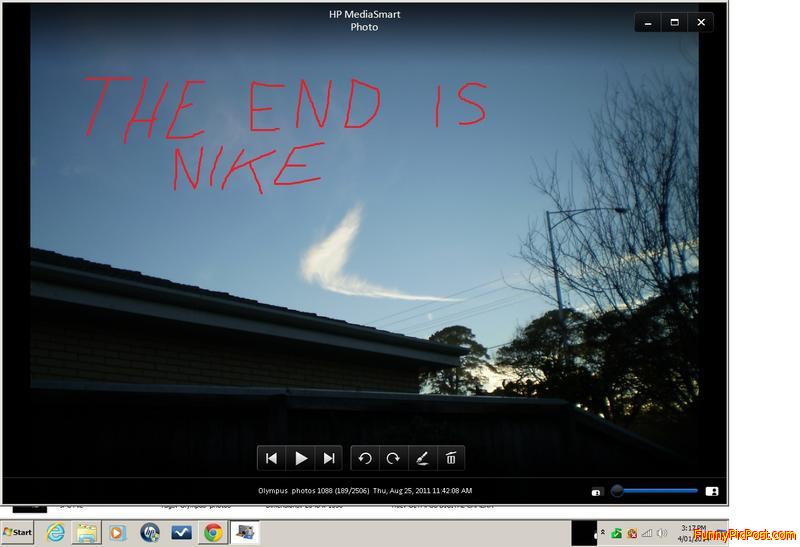The width and height of the screenshot is (800, 547).
Task: Rotate the photo clockwise
Action: [393, 458]
